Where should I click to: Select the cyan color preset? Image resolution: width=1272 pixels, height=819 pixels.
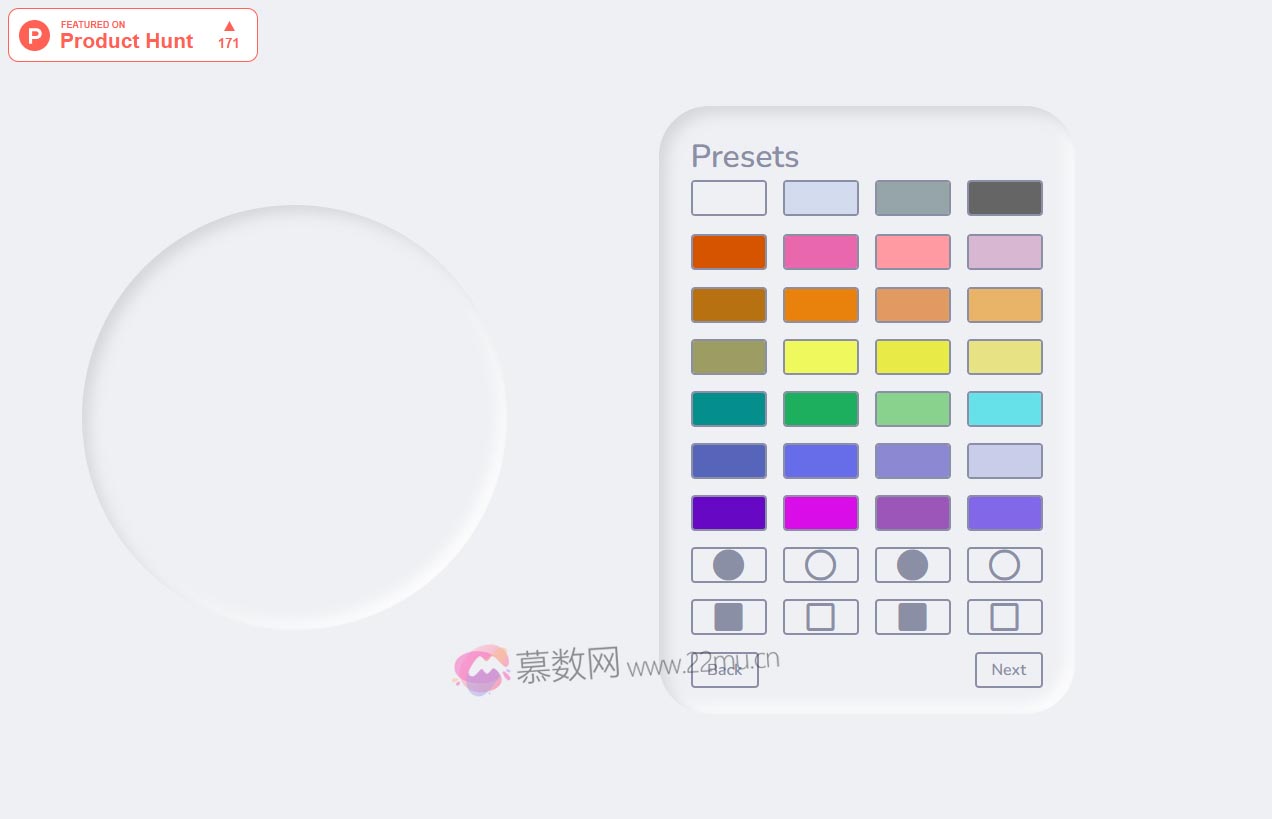tap(1004, 409)
